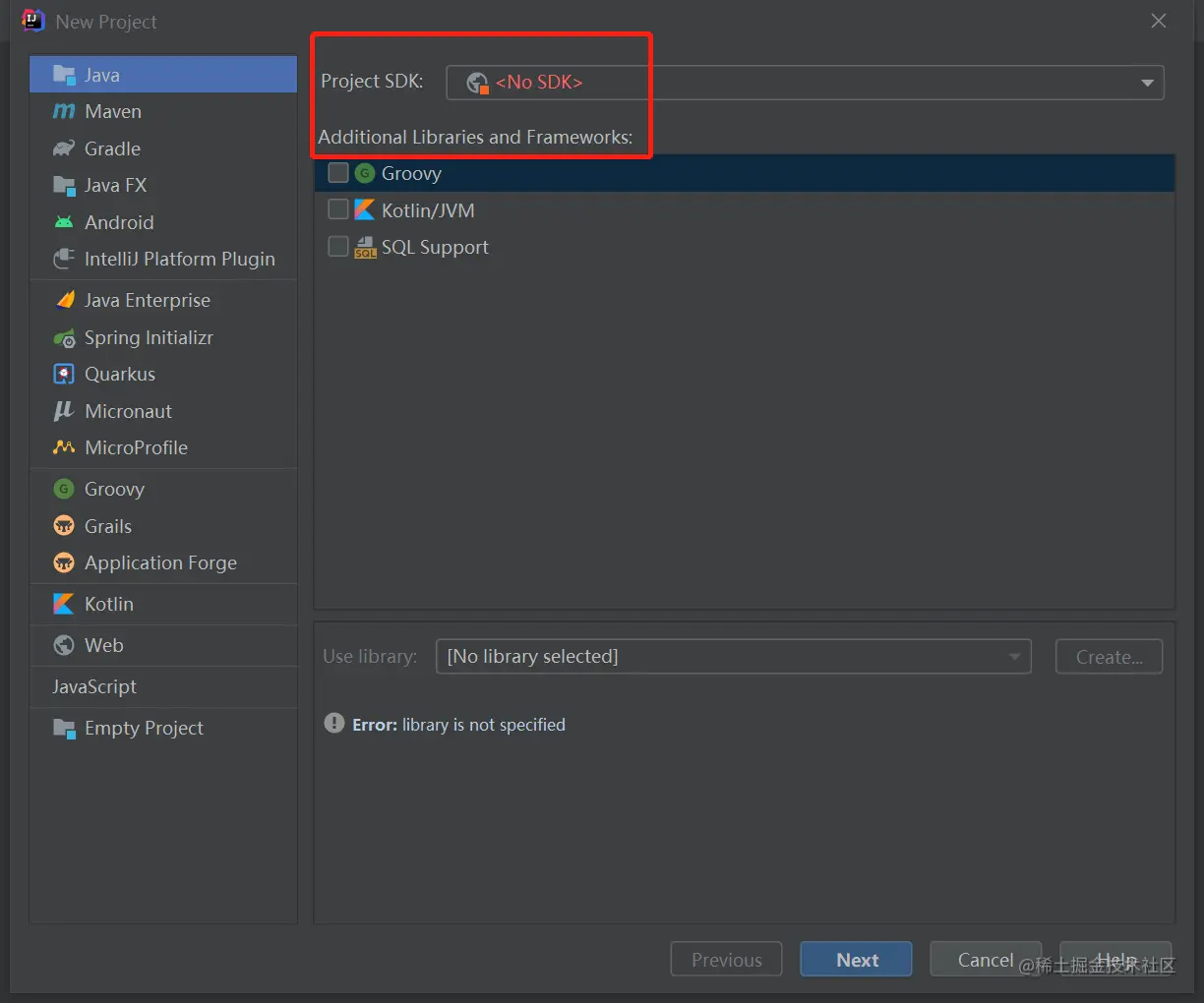Viewport: 1204px width, 1003px height.
Task: Enable the SQL Support checkbox
Action: [338, 247]
